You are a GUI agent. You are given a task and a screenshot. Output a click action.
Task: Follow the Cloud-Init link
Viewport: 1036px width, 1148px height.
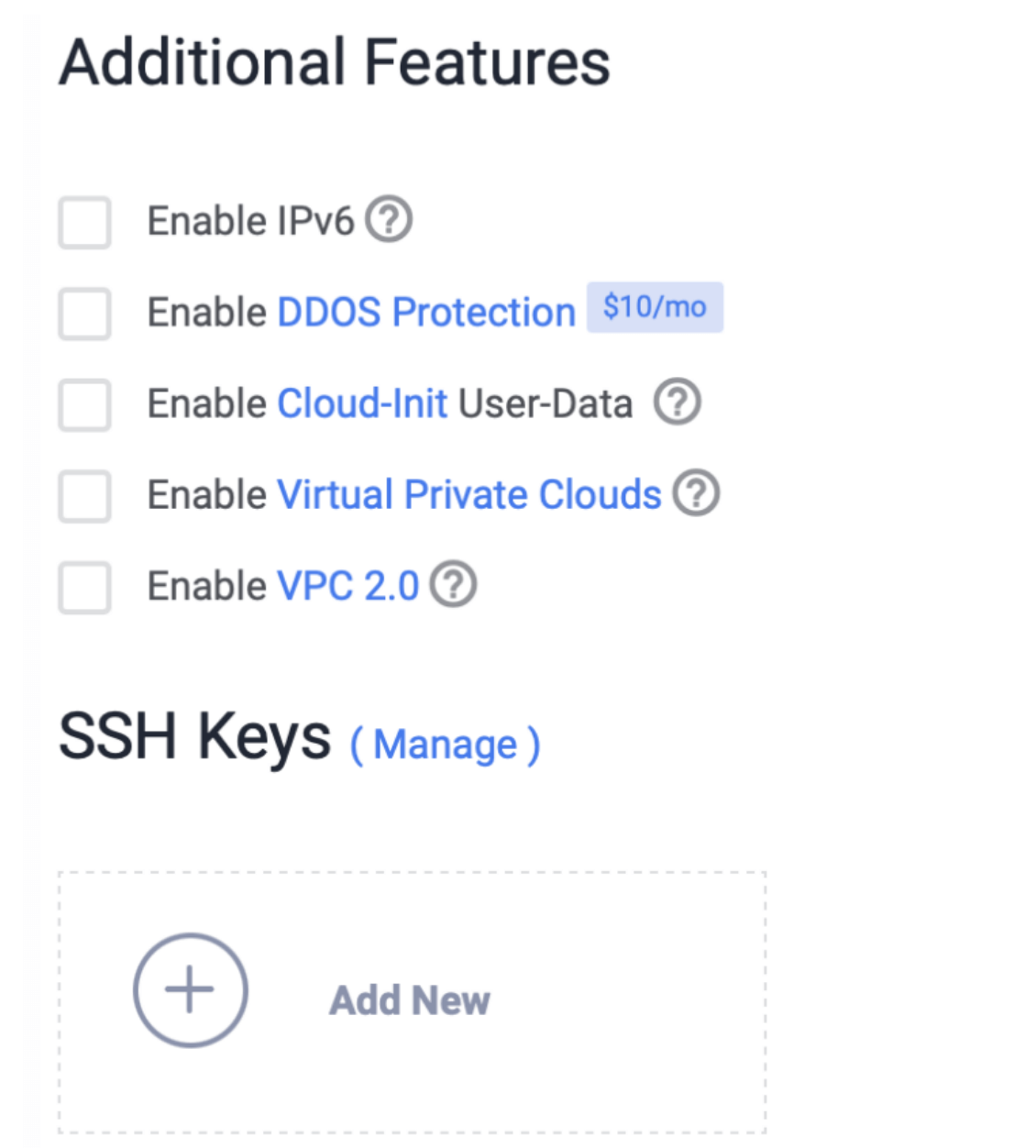(x=362, y=403)
